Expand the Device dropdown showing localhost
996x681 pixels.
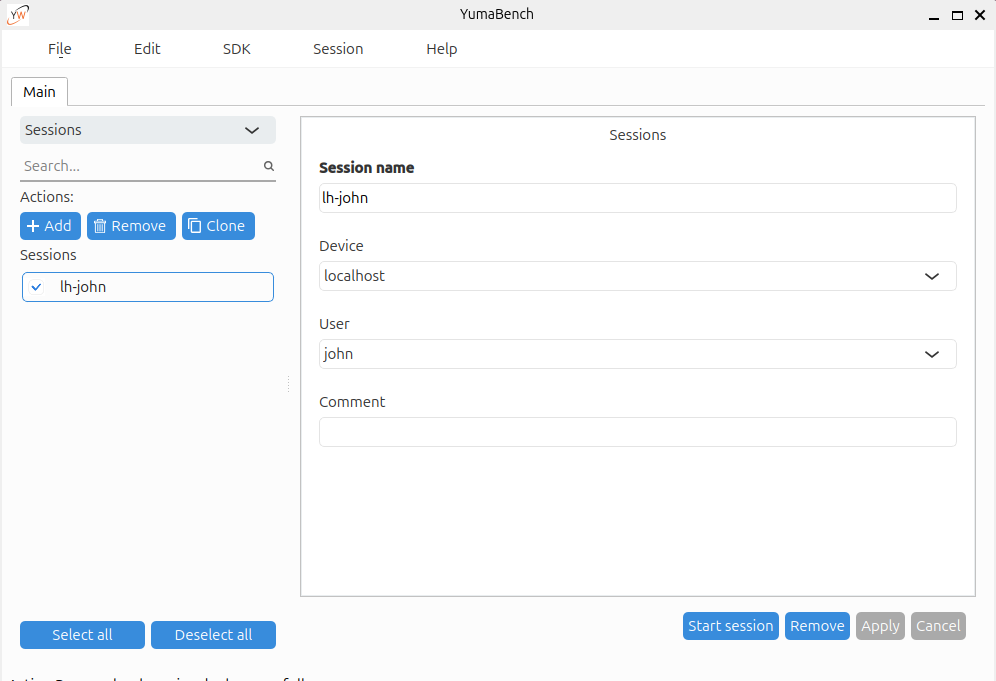click(638, 276)
